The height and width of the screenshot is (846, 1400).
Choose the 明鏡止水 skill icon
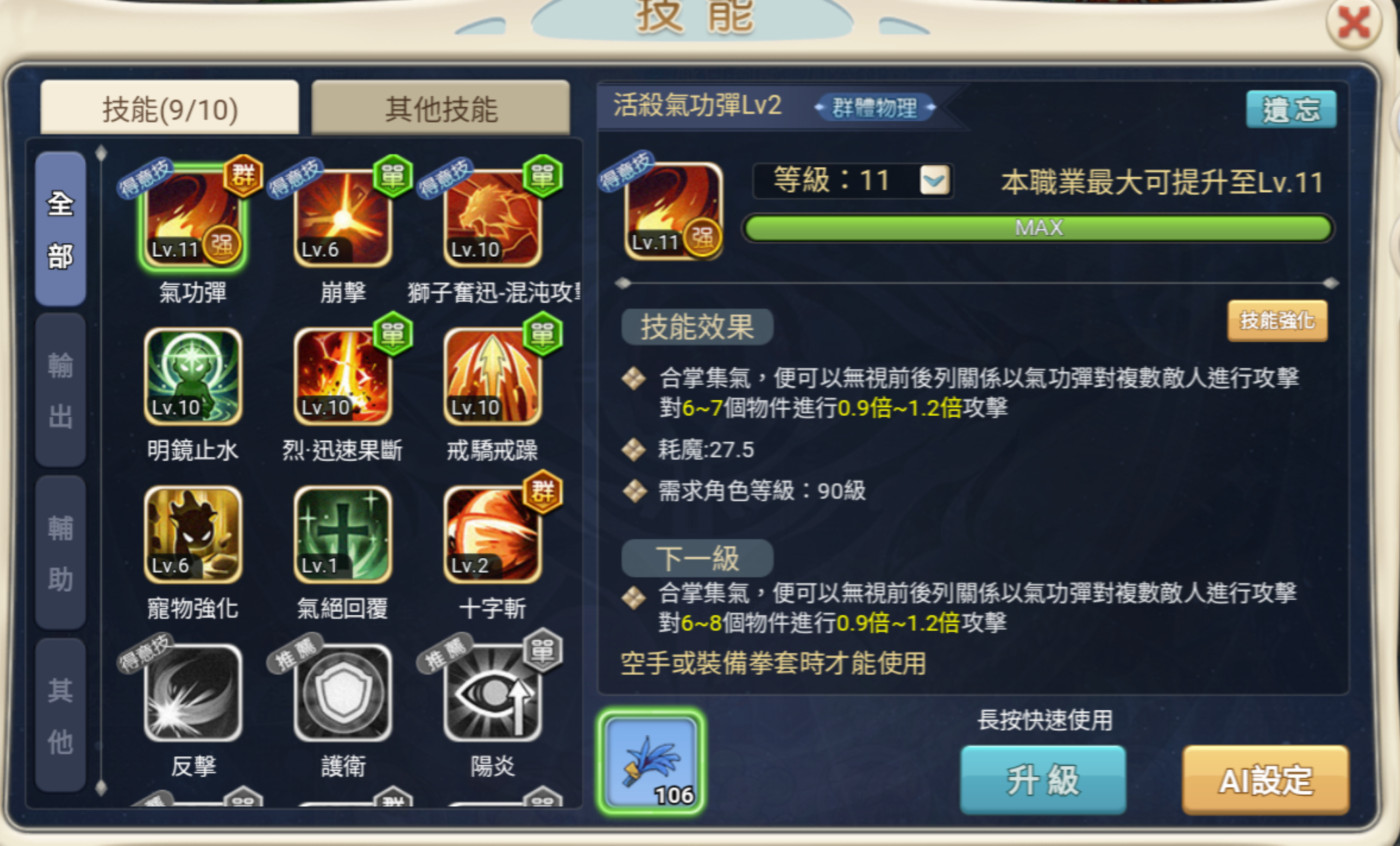click(x=193, y=376)
